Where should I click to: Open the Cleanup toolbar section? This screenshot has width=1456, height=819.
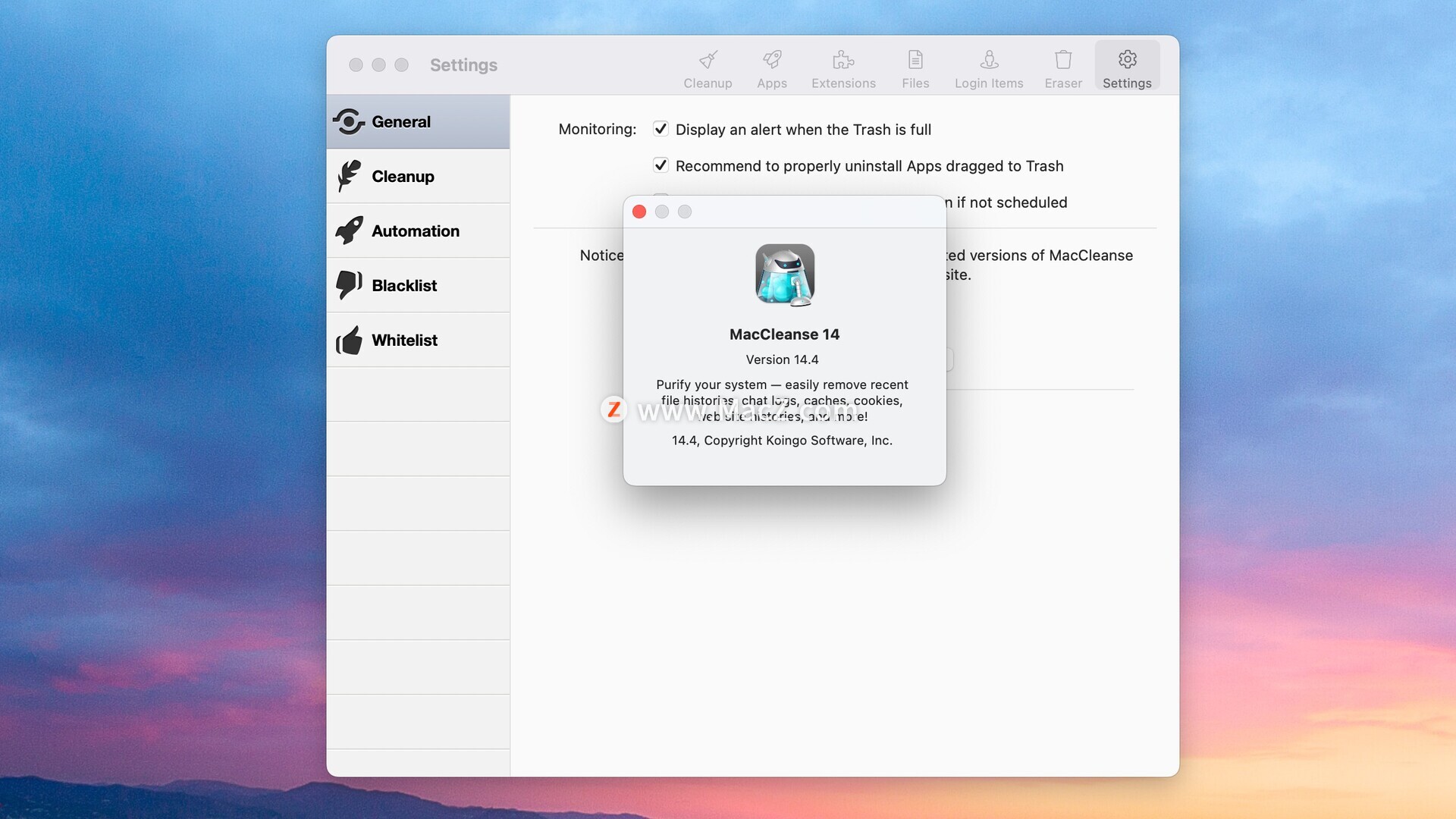pos(708,68)
